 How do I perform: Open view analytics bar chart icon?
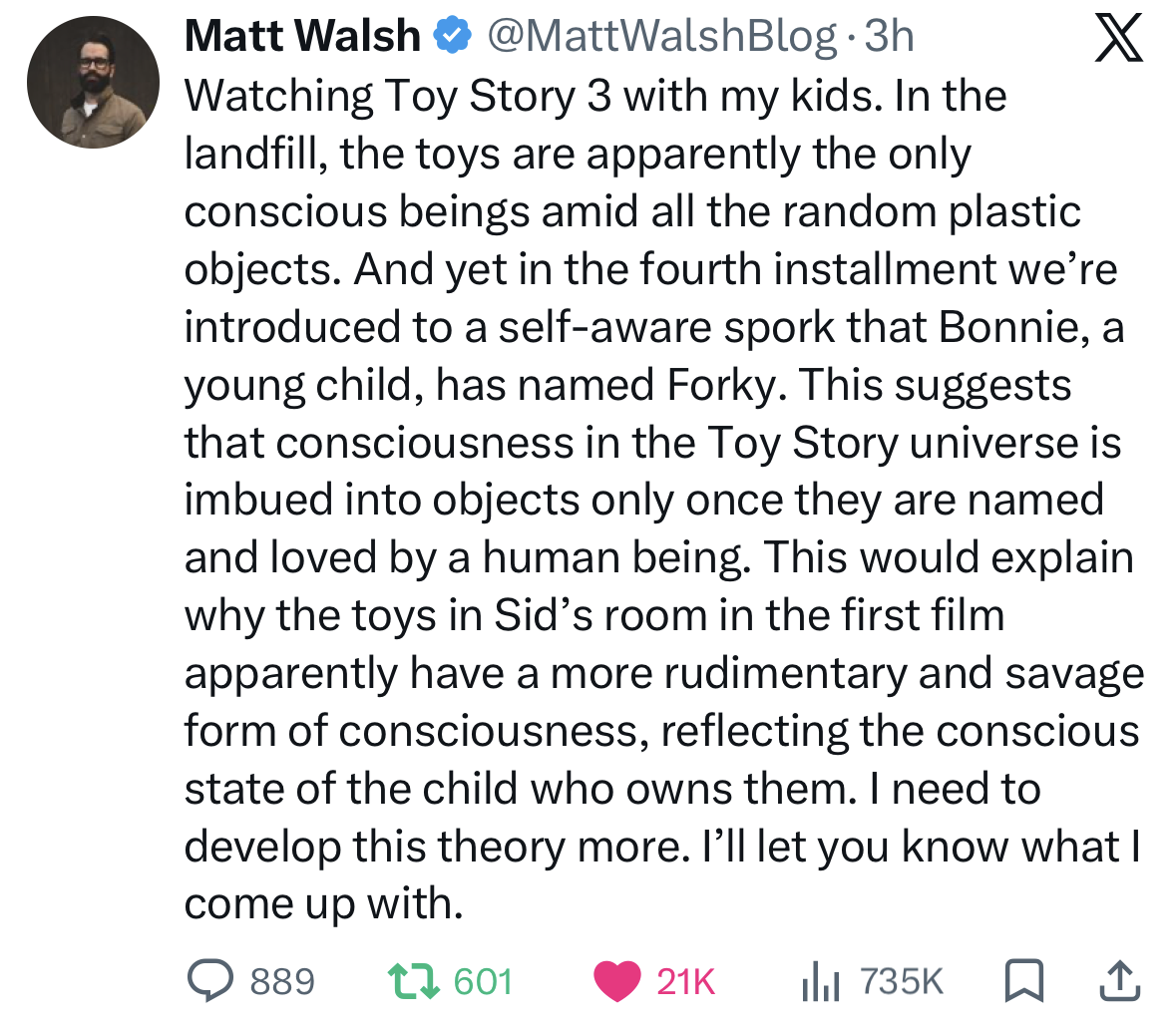tap(820, 981)
